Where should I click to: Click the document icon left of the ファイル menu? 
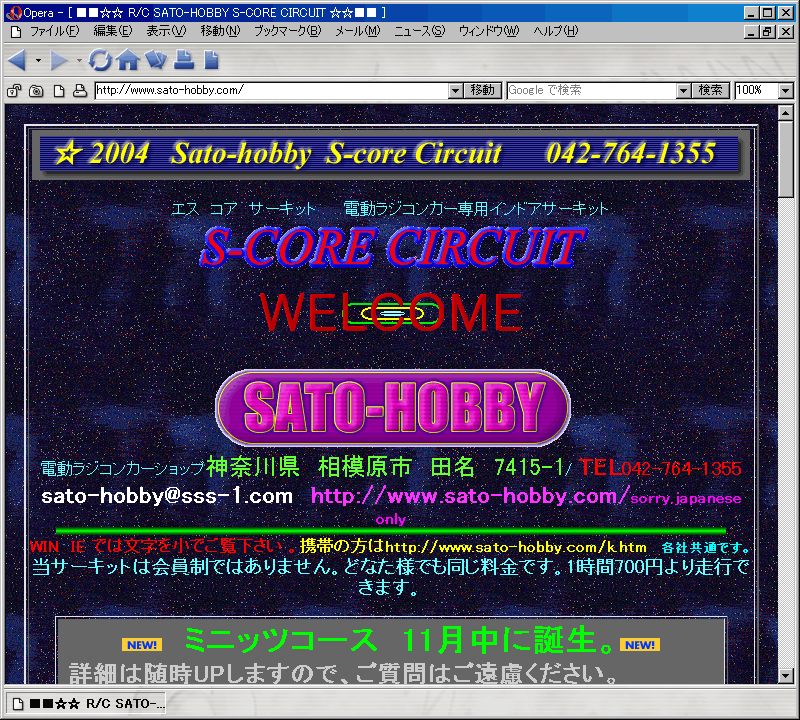pyautogui.click(x=16, y=32)
